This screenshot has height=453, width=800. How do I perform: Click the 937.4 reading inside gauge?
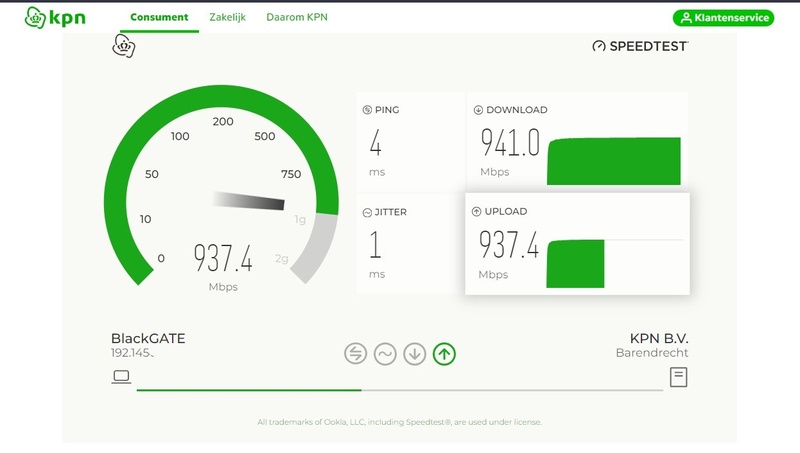(223, 258)
